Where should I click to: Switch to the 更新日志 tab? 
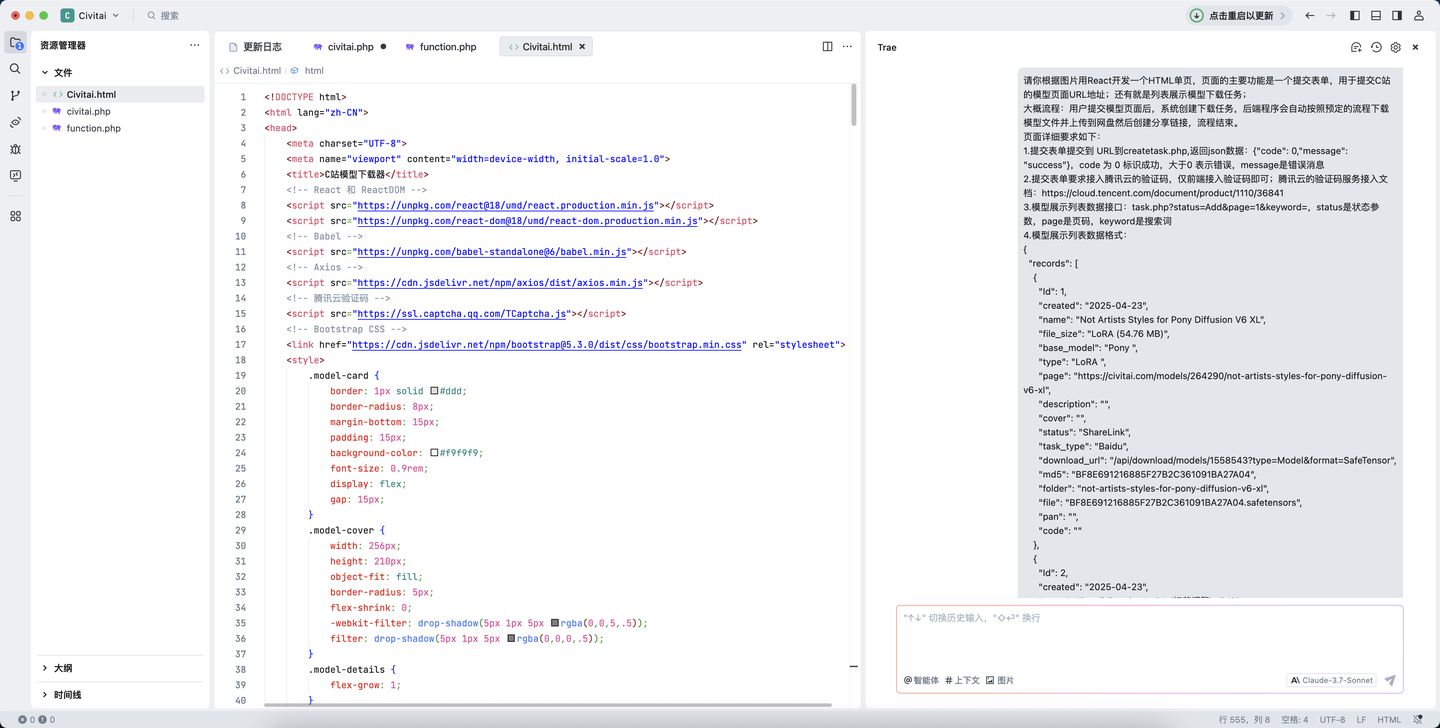point(255,46)
